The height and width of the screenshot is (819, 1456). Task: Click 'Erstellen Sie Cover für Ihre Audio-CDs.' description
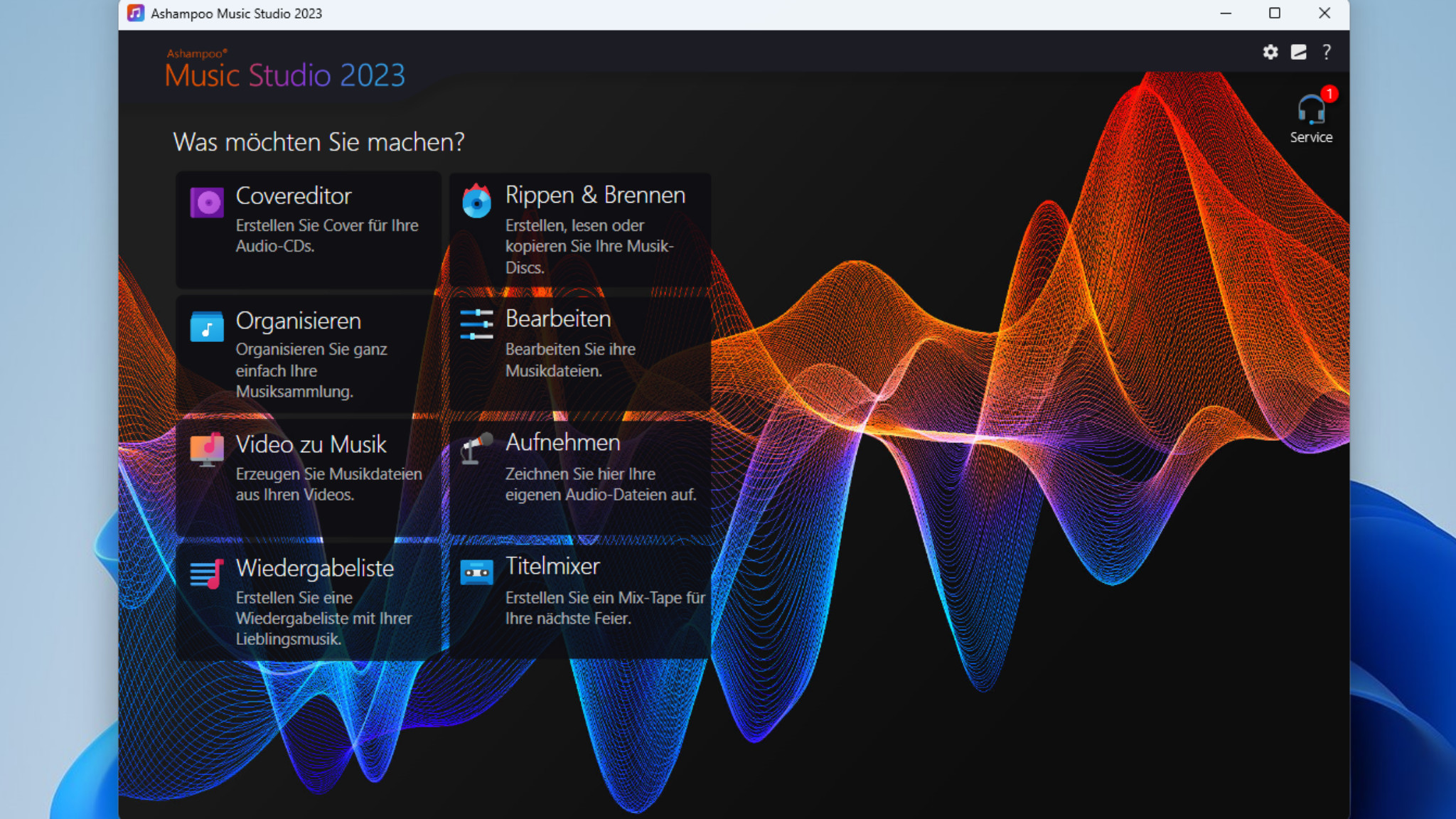coord(327,235)
